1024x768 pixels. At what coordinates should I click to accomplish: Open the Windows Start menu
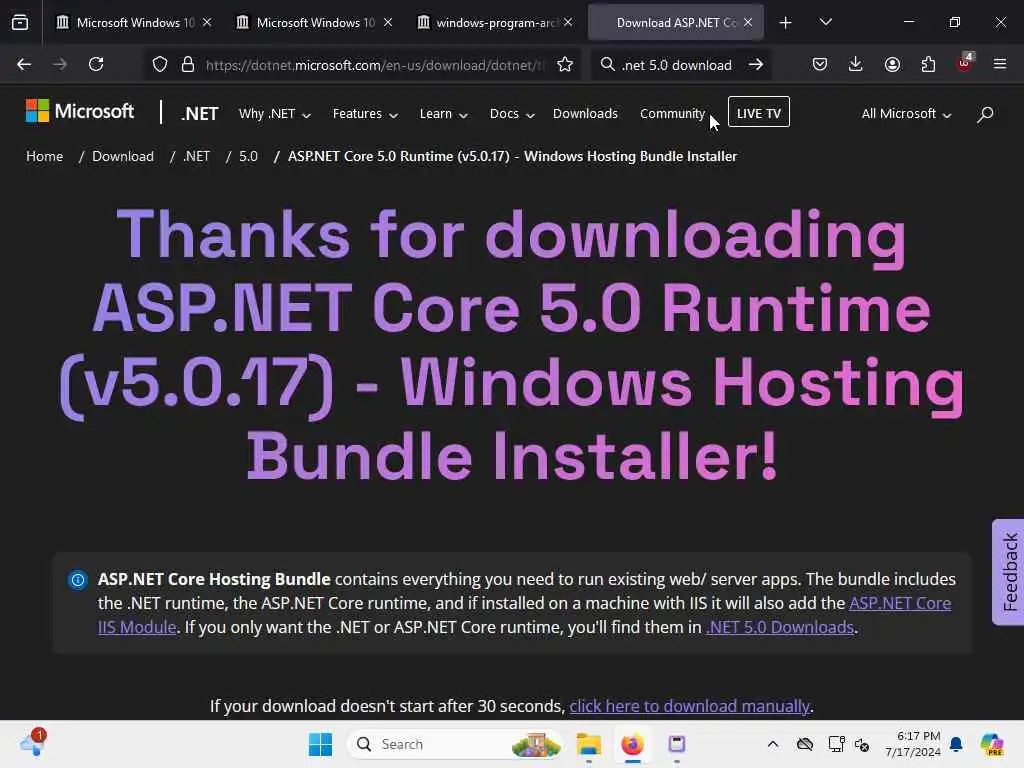click(x=320, y=744)
